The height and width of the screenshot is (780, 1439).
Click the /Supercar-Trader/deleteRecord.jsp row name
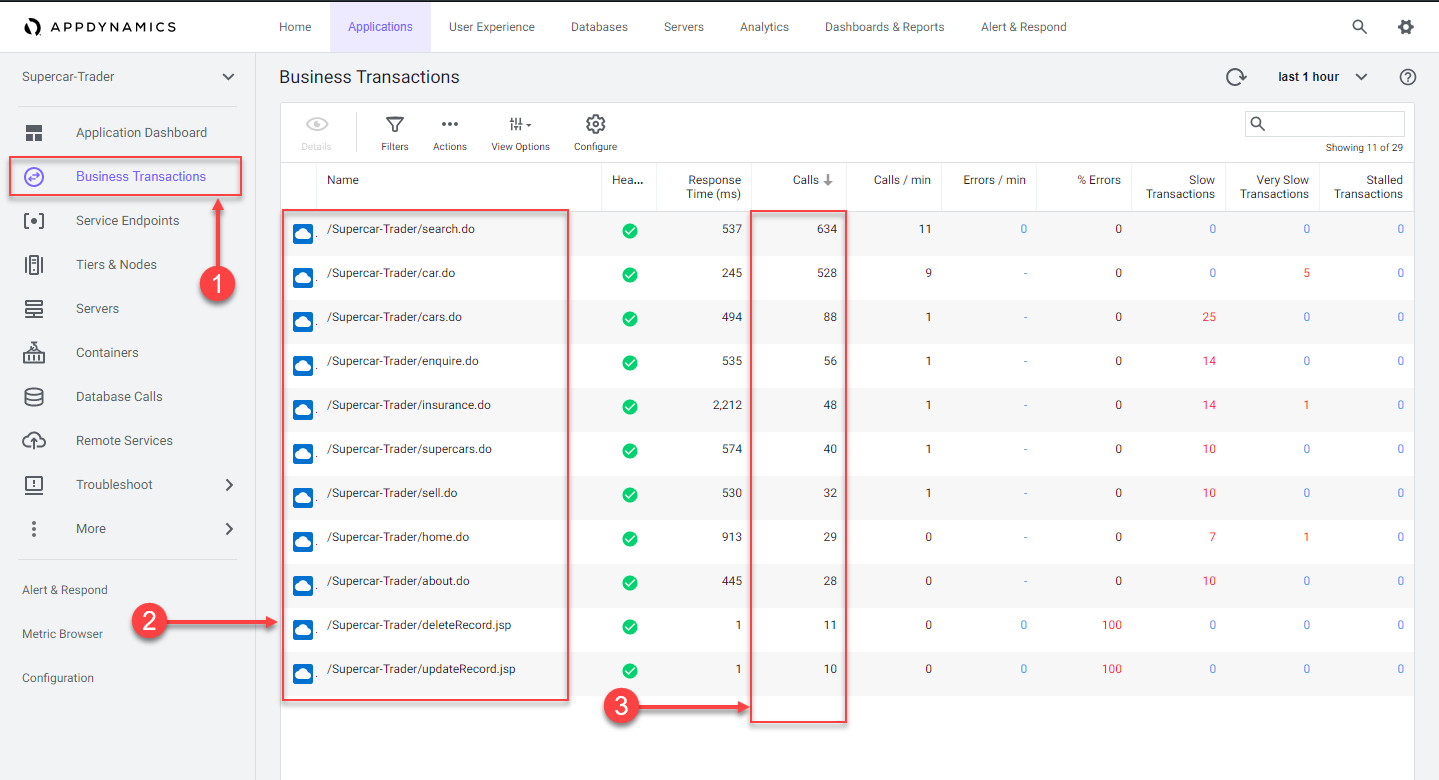coord(419,625)
